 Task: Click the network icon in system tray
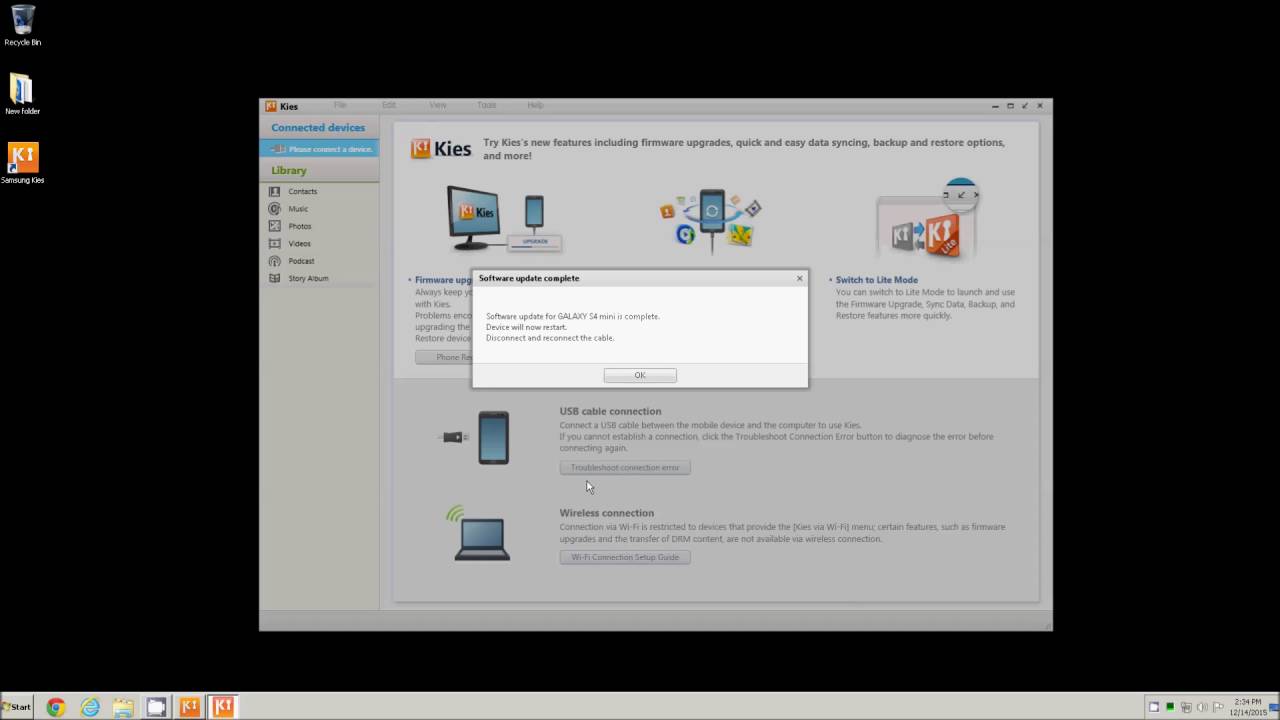tap(1186, 707)
